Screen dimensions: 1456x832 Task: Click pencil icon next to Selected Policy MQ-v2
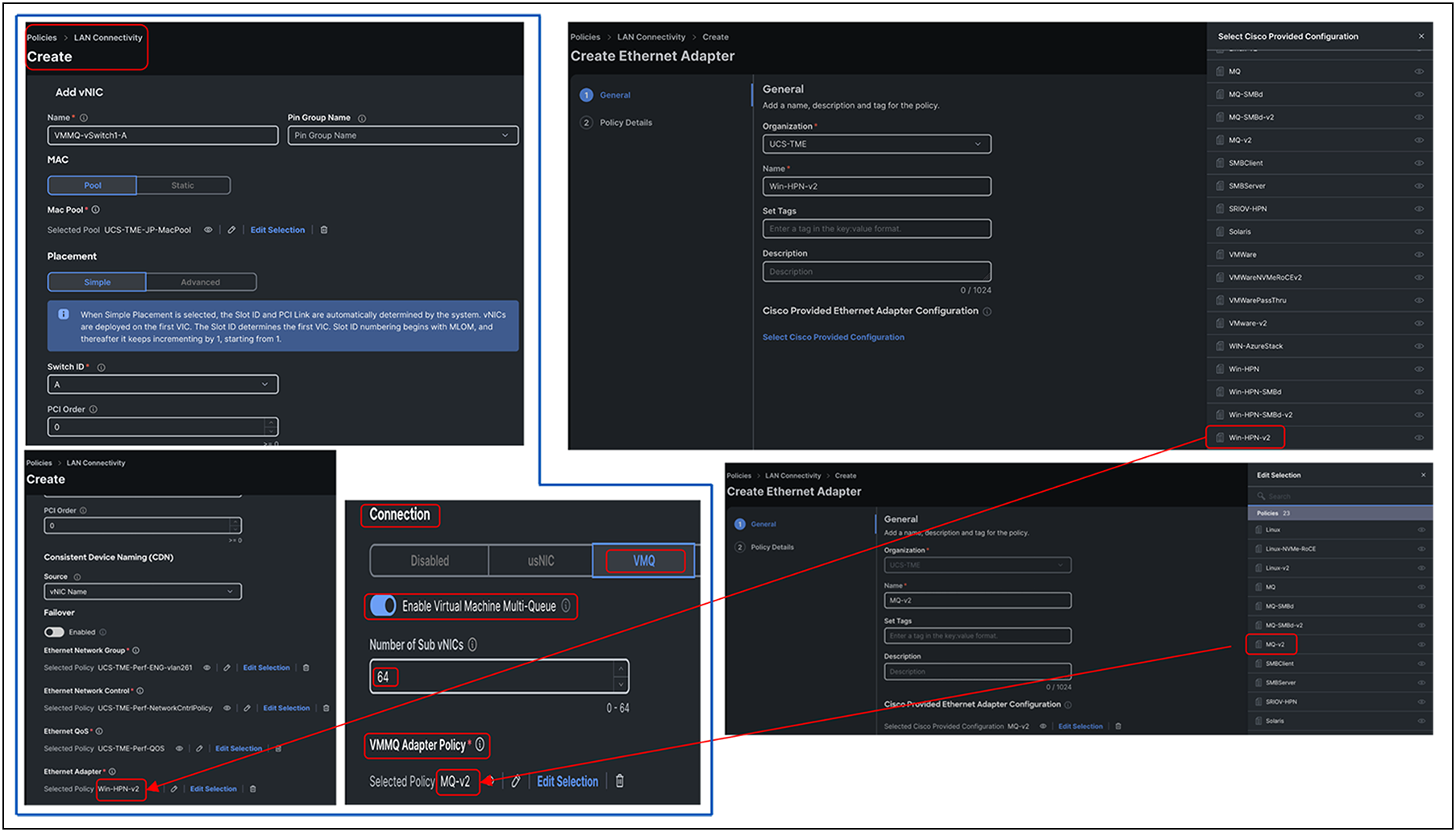(x=516, y=780)
